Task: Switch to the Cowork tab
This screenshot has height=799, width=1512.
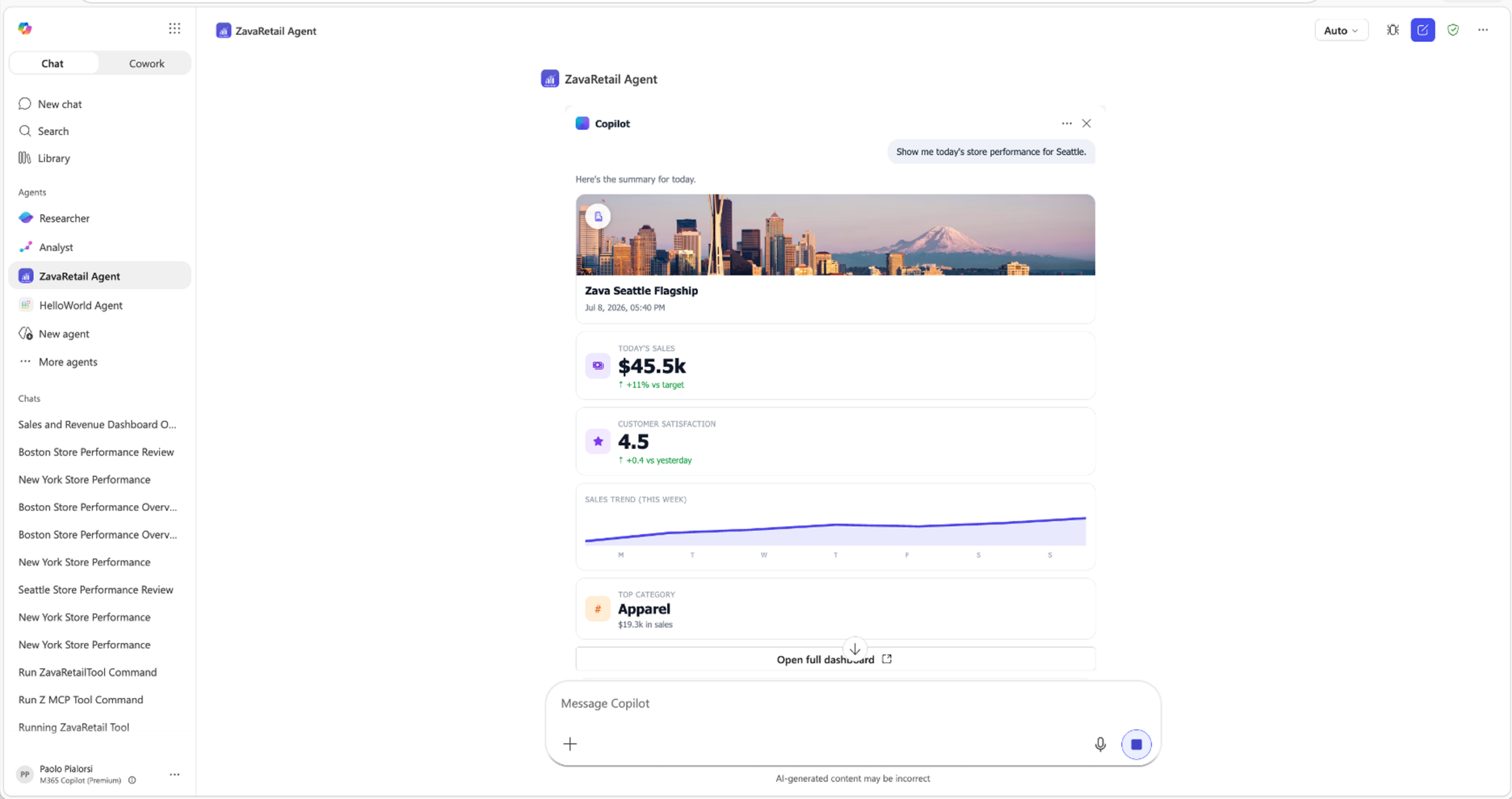Action: (146, 63)
